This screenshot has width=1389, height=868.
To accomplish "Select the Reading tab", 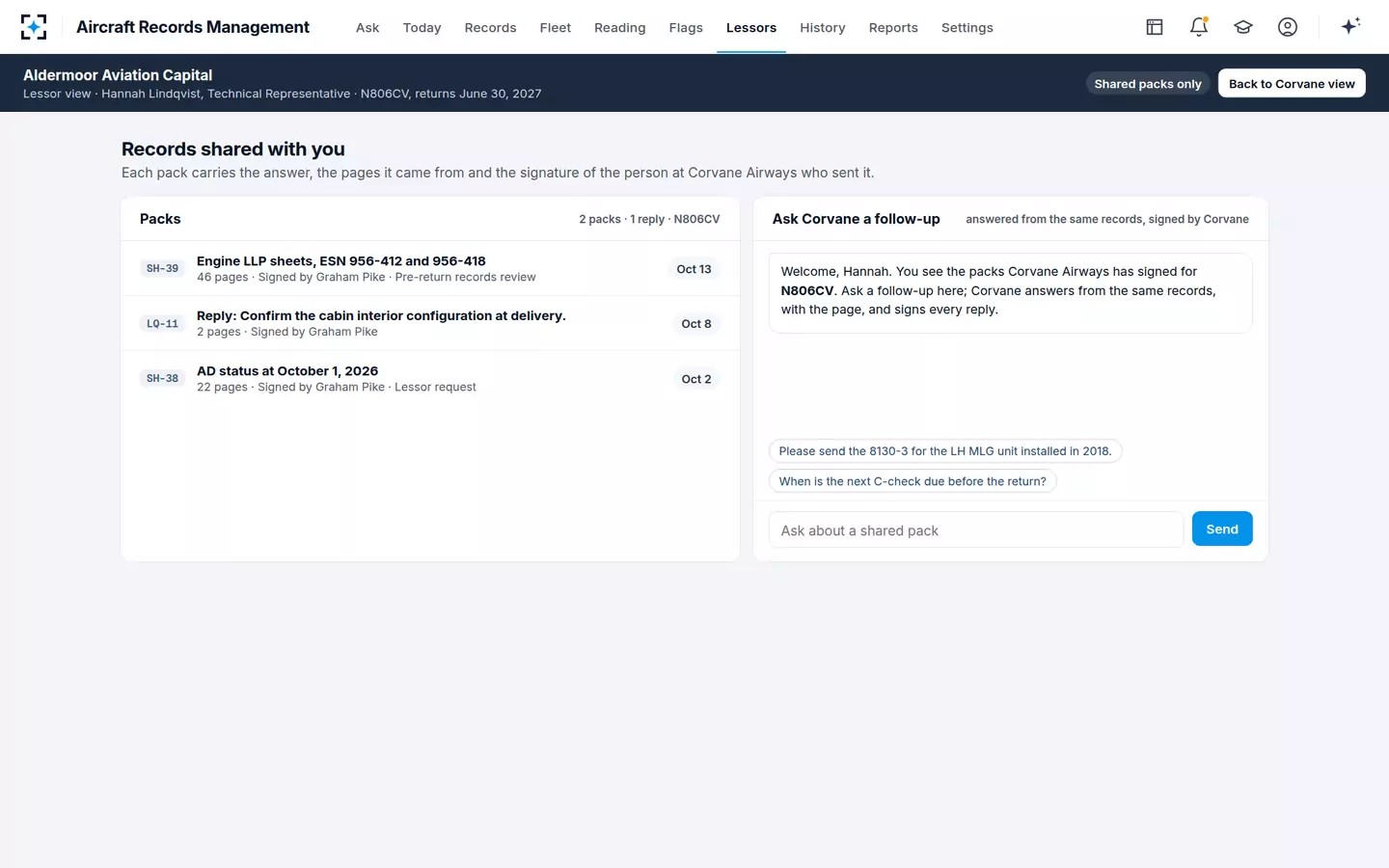I will [x=620, y=28].
